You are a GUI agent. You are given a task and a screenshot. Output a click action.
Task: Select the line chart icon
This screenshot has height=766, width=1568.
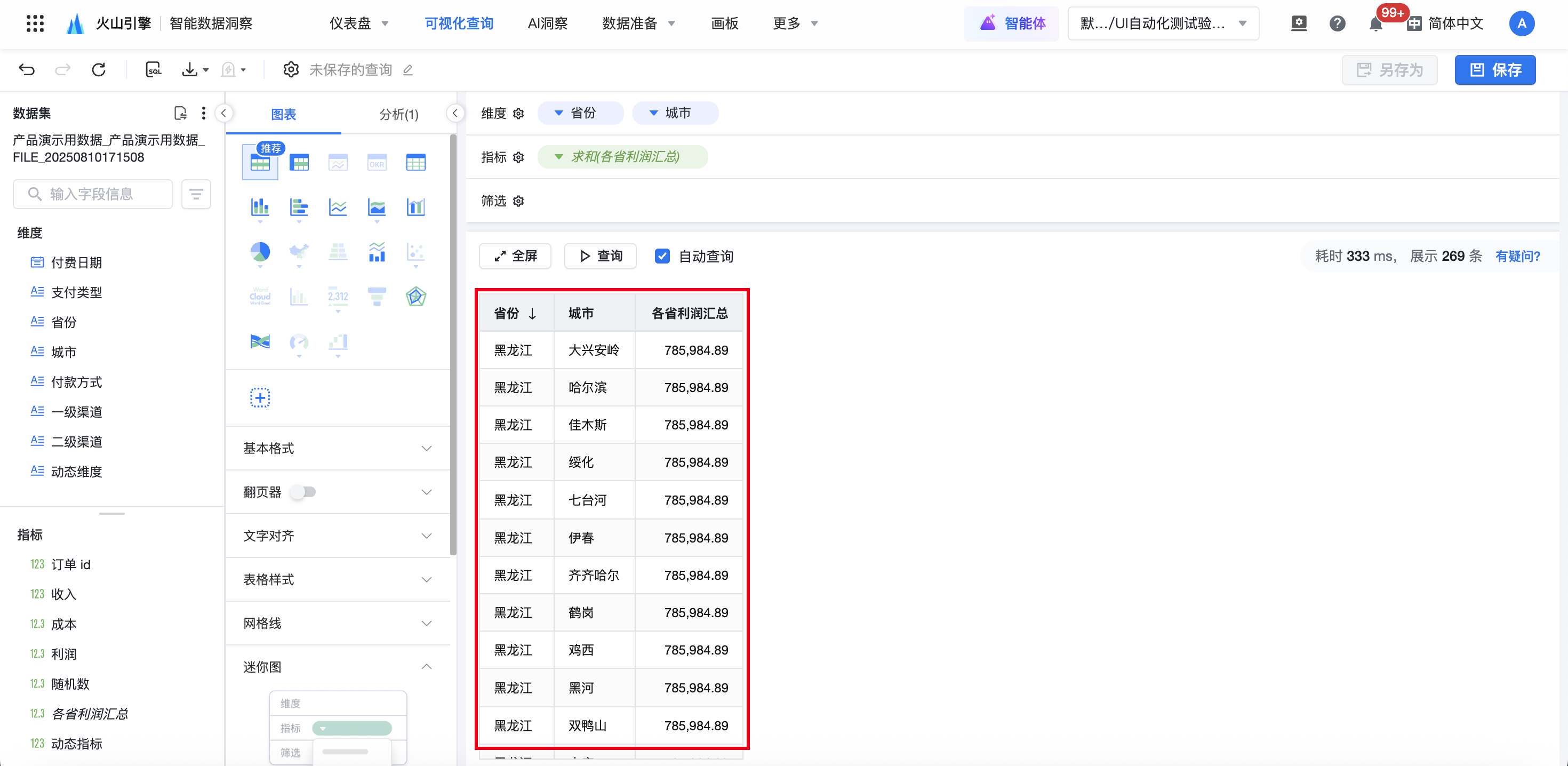pos(338,207)
